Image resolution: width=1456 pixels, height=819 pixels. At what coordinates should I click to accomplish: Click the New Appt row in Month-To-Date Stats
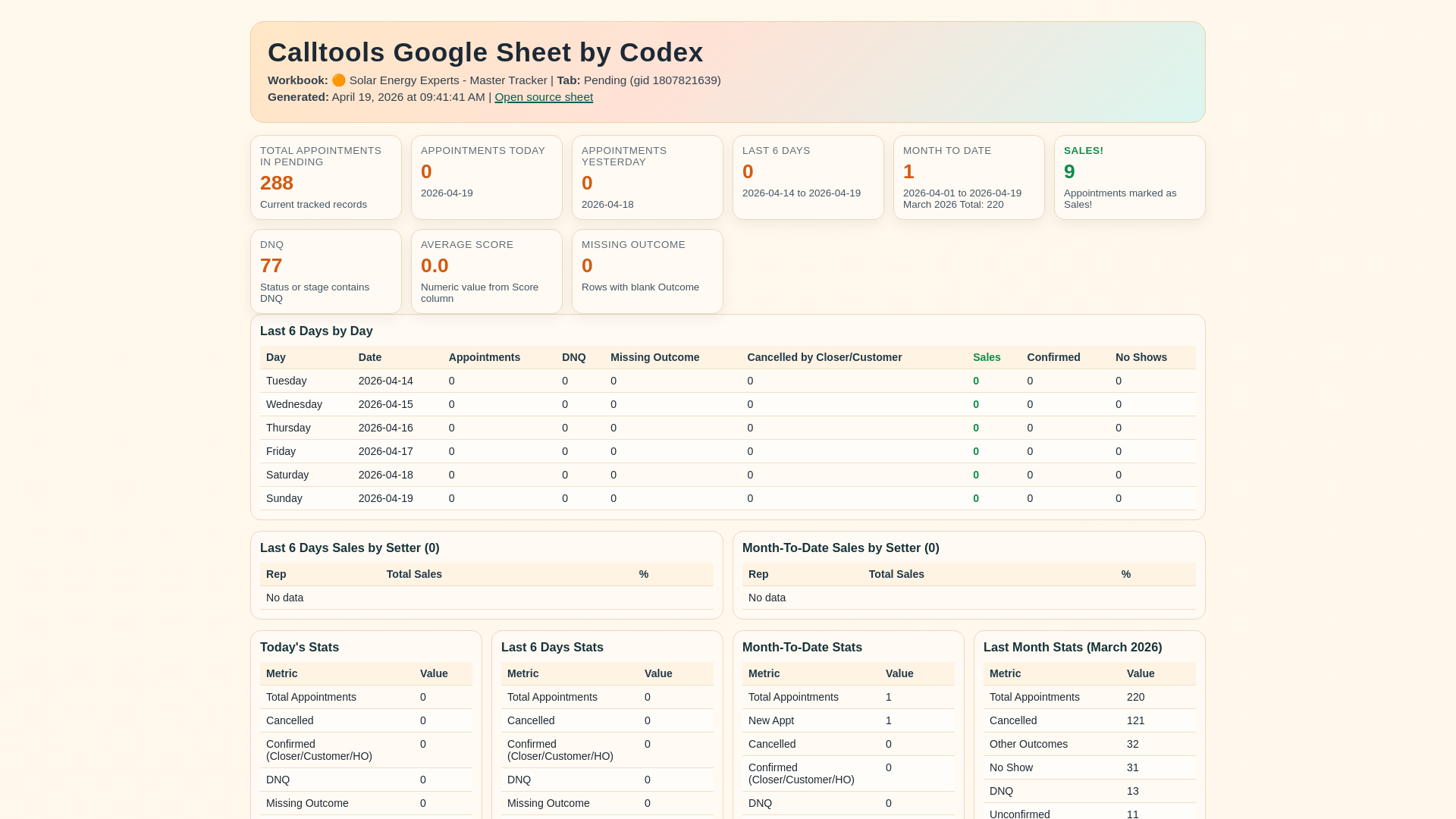tap(849, 720)
